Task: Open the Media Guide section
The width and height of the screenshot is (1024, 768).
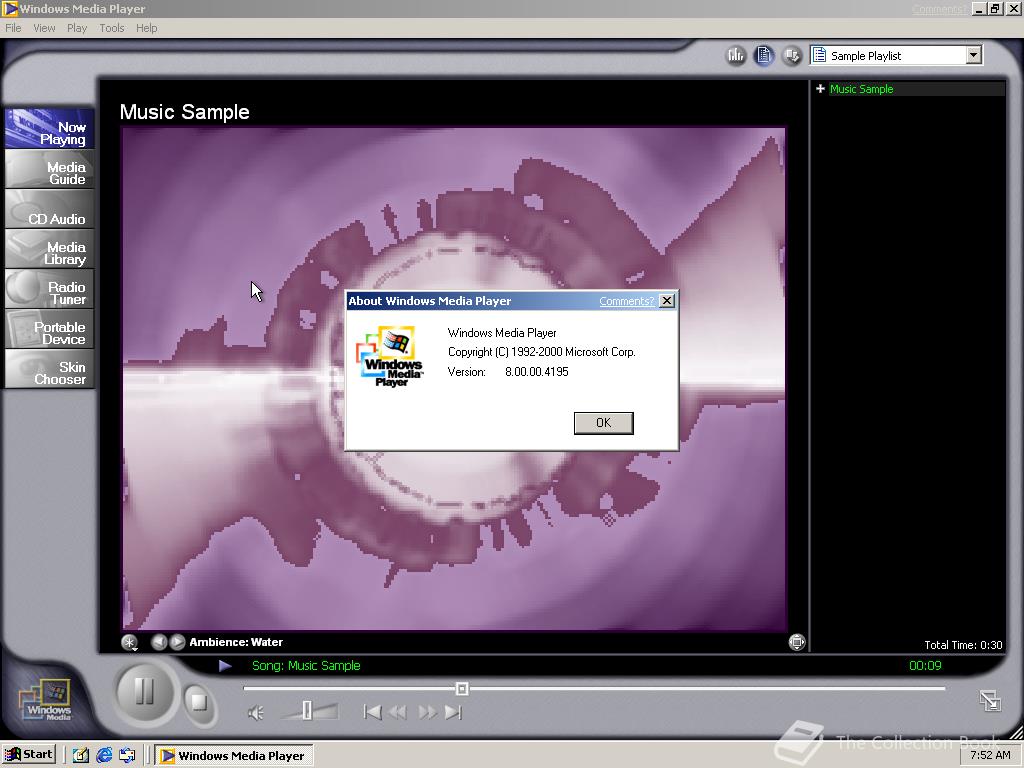Action: (50, 169)
